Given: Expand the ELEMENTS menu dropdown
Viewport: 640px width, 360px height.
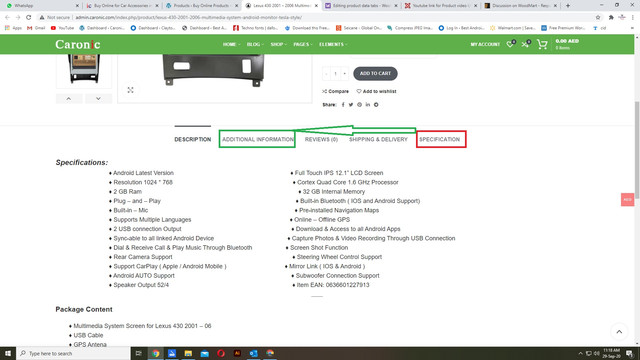Looking at the screenshot, I should (333, 44).
